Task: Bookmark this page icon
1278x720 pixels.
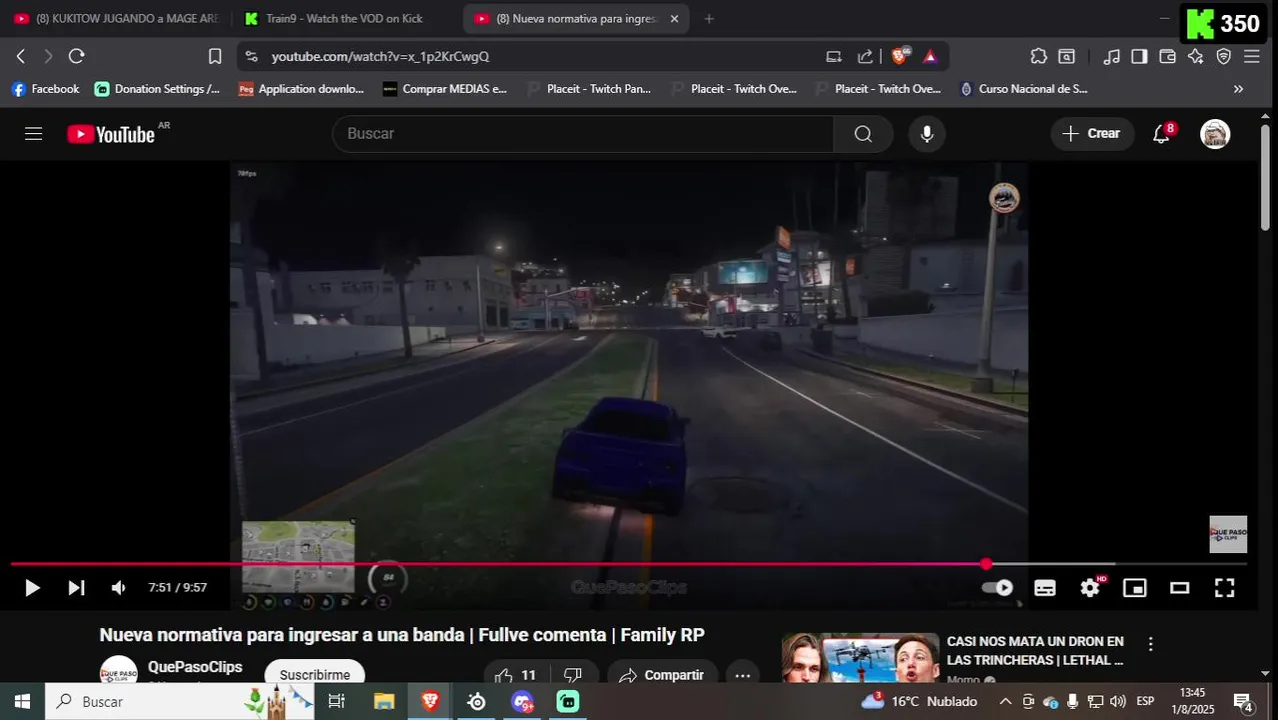Action: [x=215, y=56]
